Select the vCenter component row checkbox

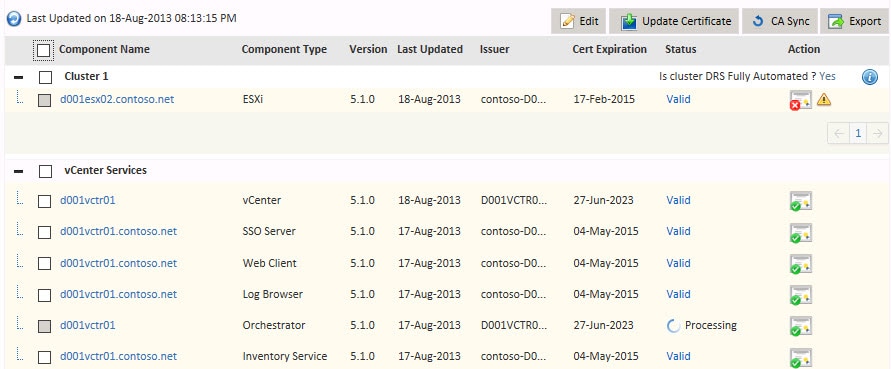[x=44, y=201]
